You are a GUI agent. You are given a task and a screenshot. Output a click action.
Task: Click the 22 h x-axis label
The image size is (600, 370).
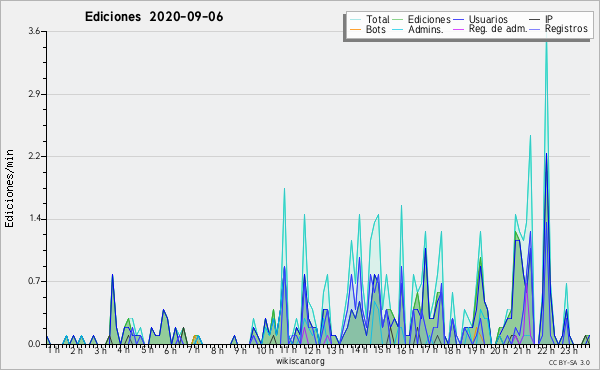pyautogui.click(x=546, y=350)
